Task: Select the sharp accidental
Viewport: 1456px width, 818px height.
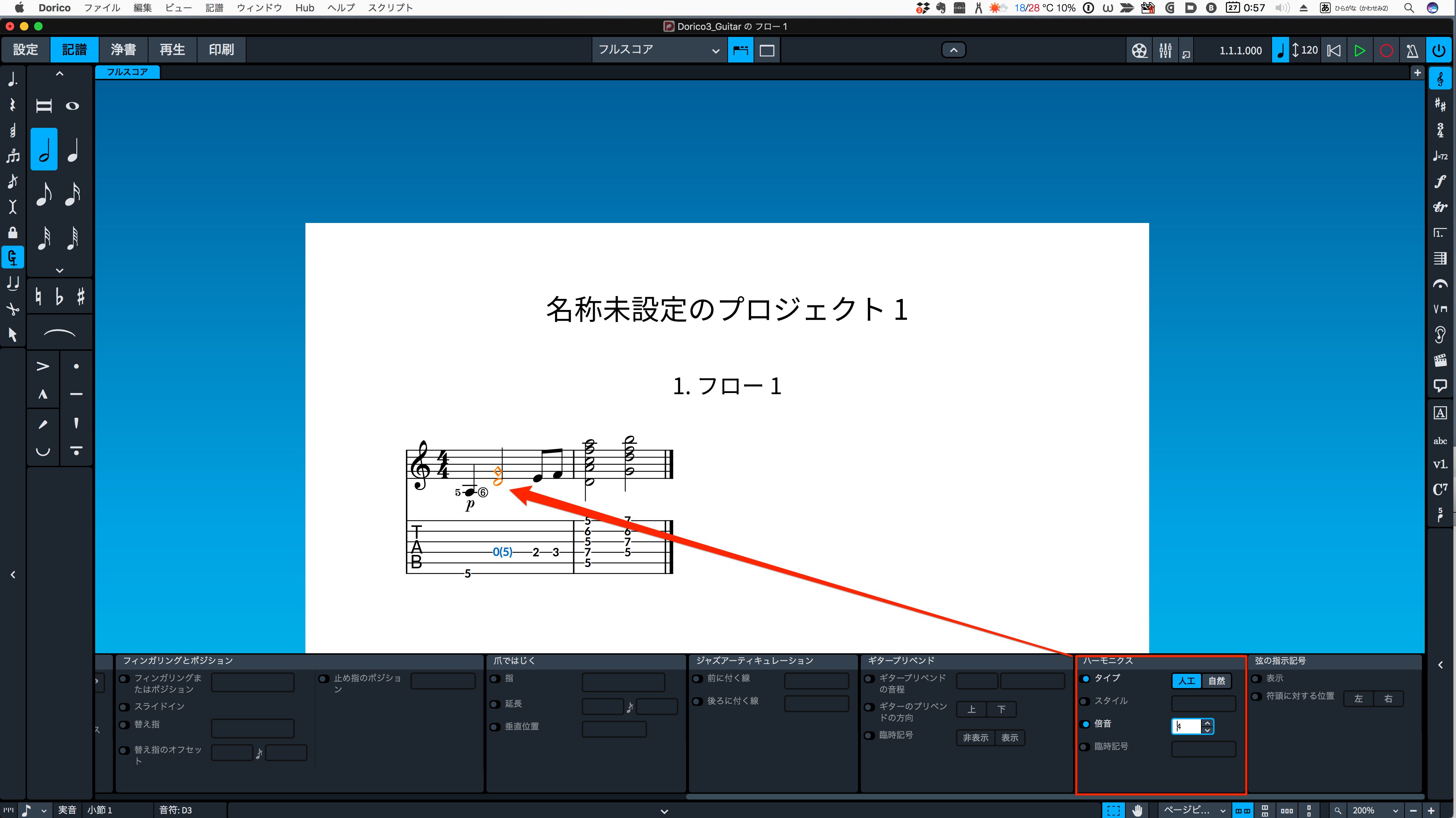Action: point(81,296)
